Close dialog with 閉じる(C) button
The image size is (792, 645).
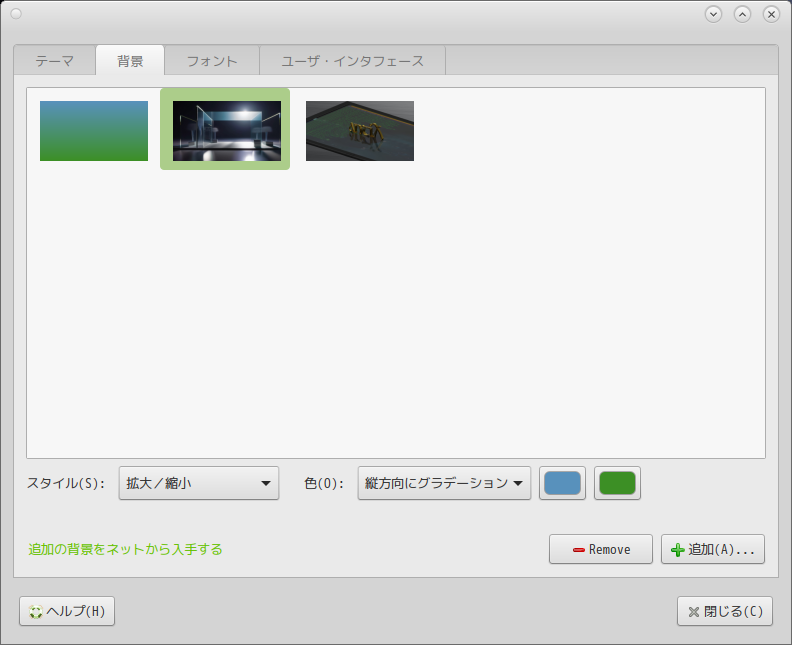pos(725,611)
